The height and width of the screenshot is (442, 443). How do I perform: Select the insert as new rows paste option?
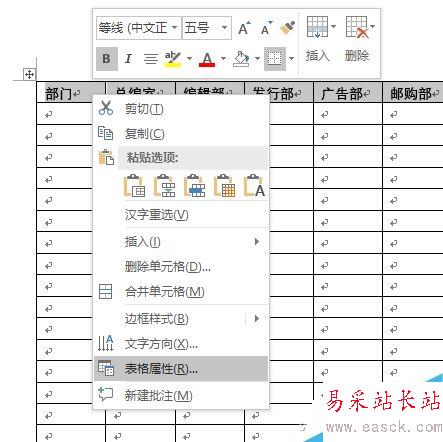194,186
